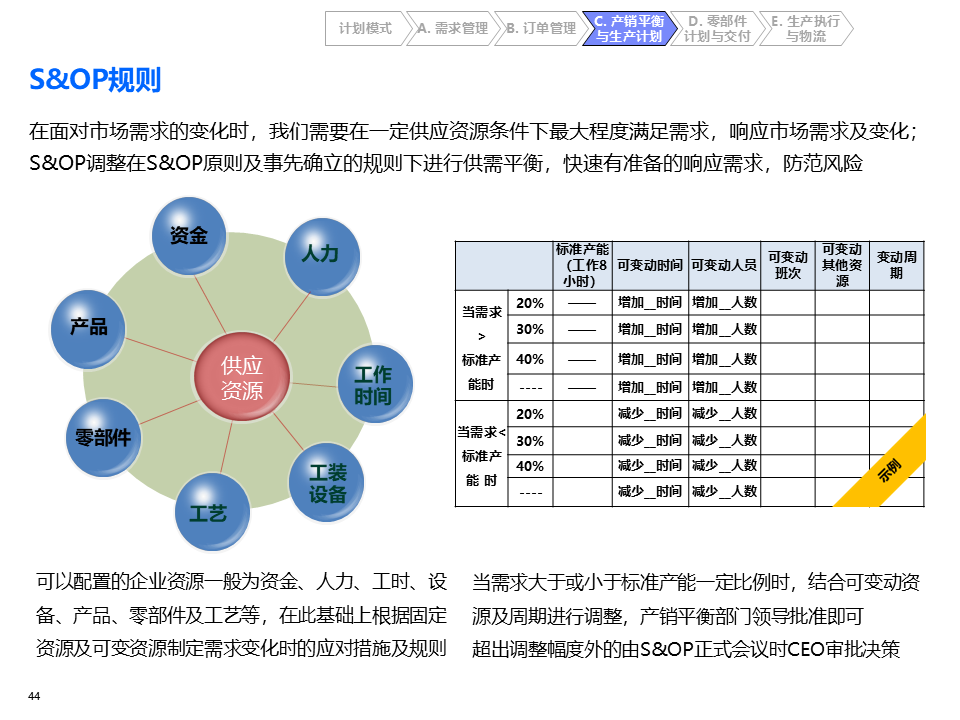
Task: Go to the B. 订单管理 navigation step
Action: tap(541, 28)
